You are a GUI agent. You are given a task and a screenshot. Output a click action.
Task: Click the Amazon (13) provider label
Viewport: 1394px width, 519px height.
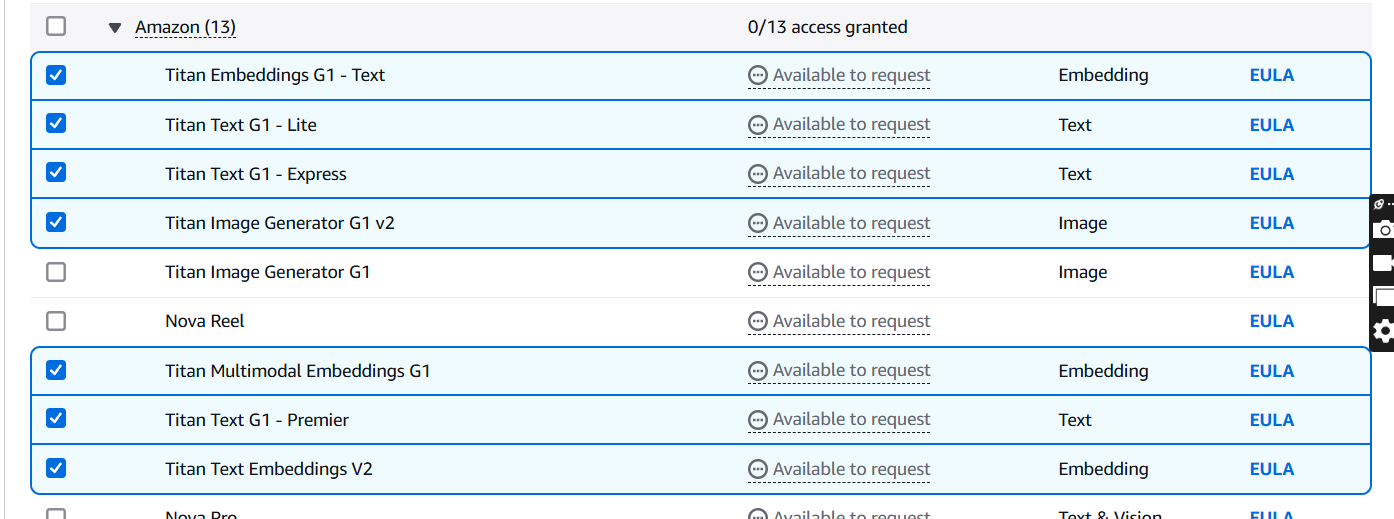[186, 28]
